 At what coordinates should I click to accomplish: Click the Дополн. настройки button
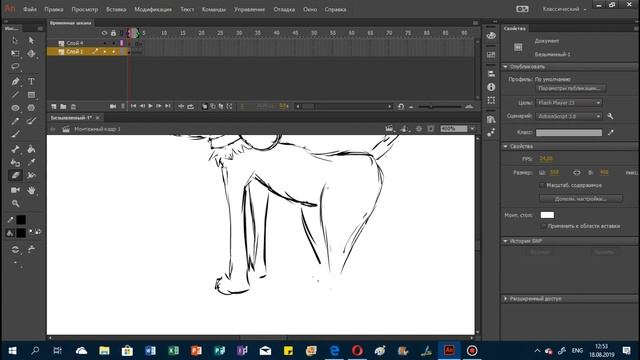pos(581,199)
